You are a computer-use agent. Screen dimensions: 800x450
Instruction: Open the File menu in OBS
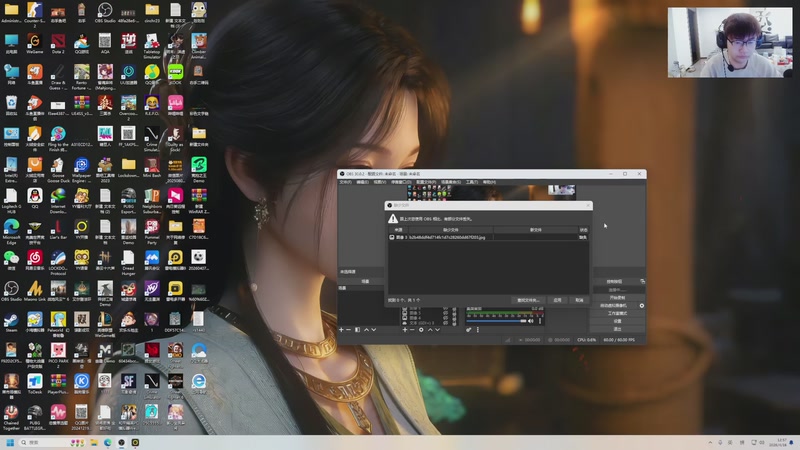(x=345, y=182)
